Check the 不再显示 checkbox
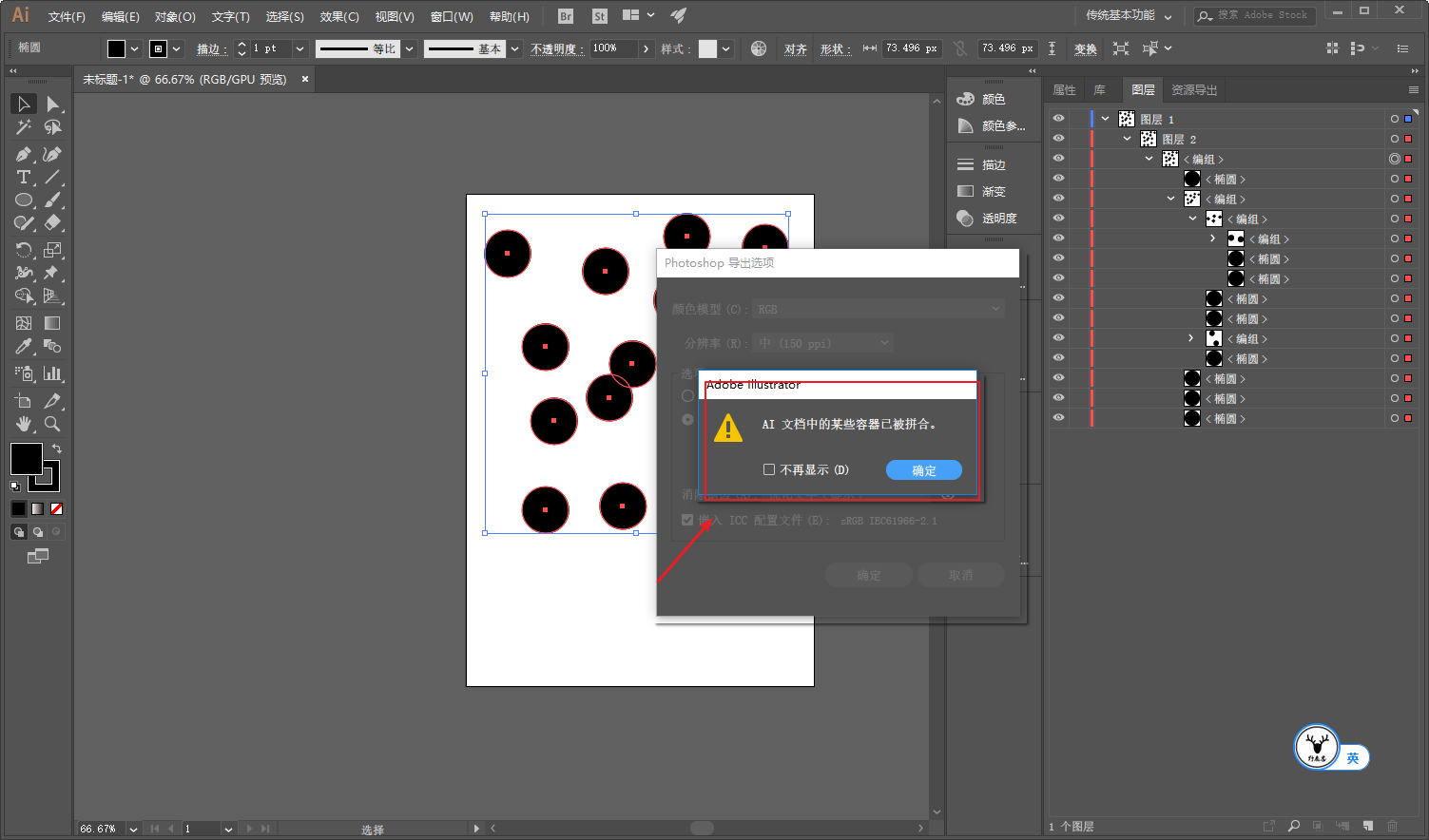 click(x=769, y=469)
